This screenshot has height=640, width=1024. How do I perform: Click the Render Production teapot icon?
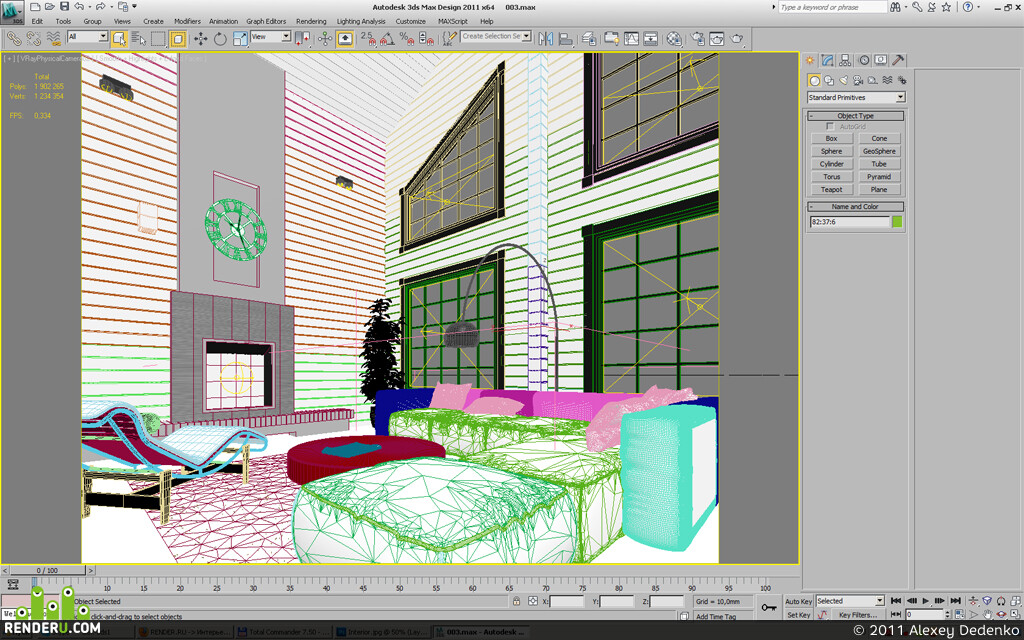(737, 39)
